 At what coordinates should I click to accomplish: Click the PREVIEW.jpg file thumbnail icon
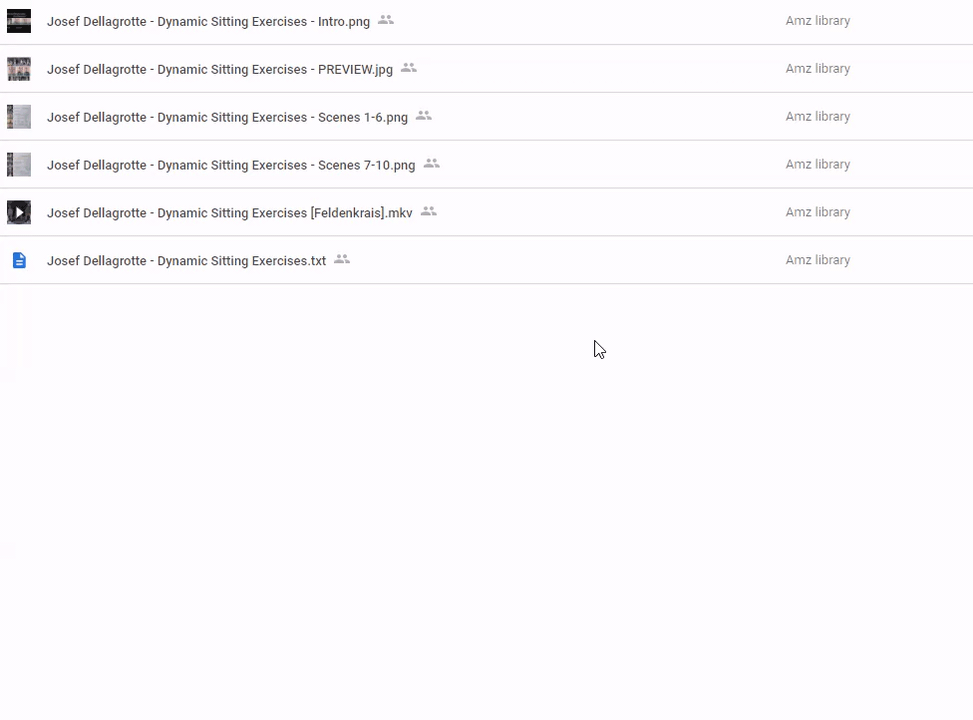coord(19,69)
